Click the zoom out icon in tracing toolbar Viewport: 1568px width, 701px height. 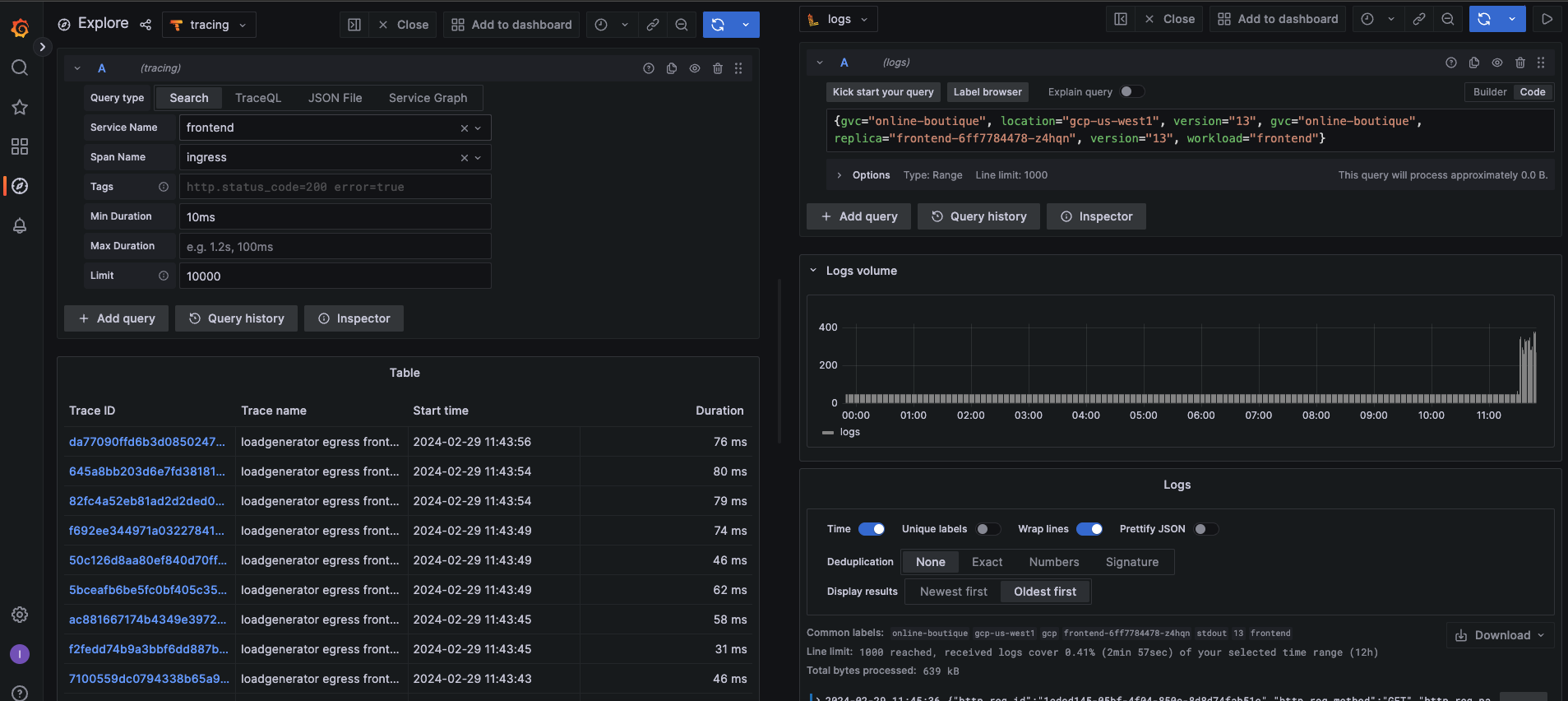681,25
